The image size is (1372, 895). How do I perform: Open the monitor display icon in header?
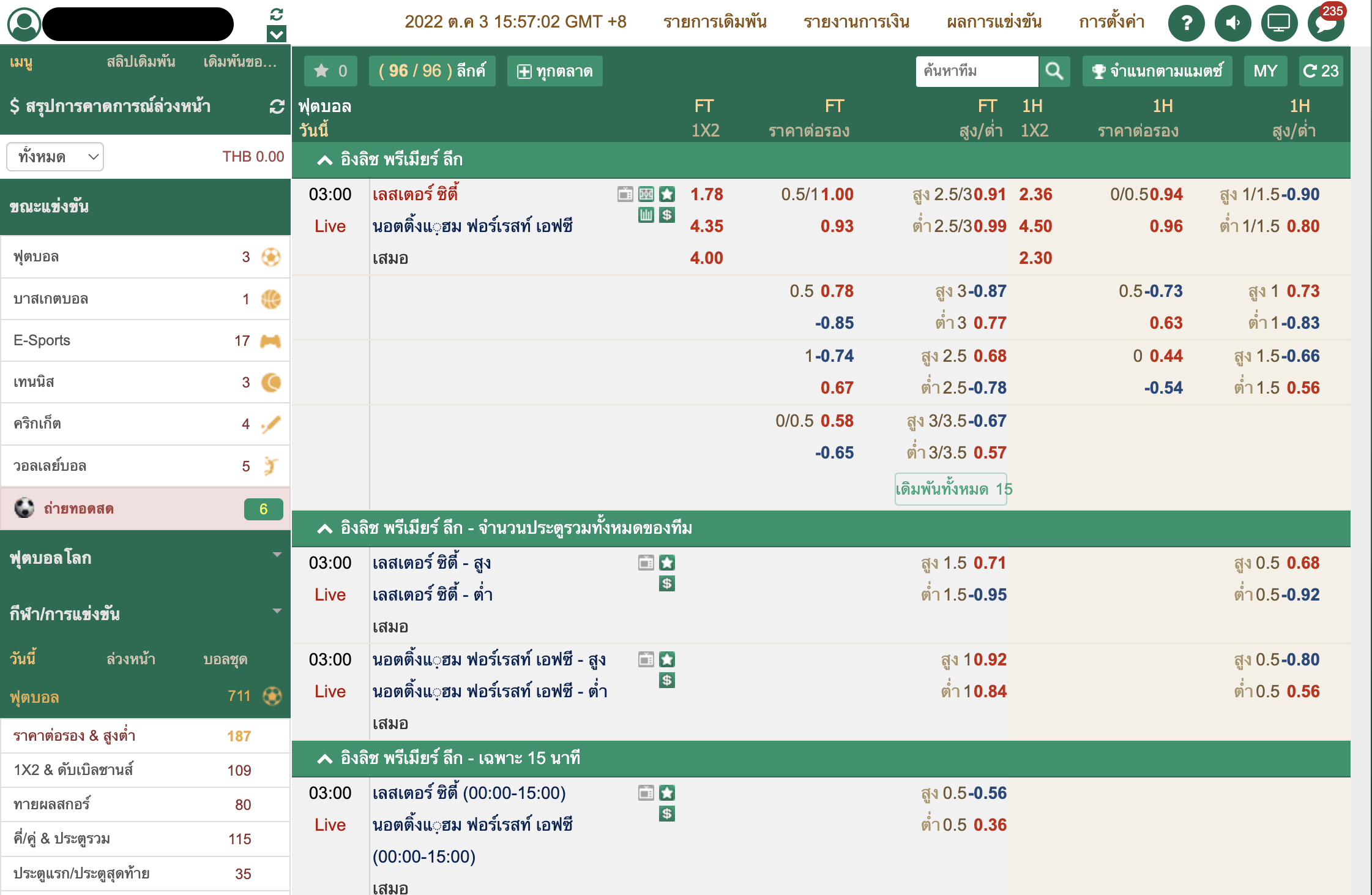(1279, 23)
